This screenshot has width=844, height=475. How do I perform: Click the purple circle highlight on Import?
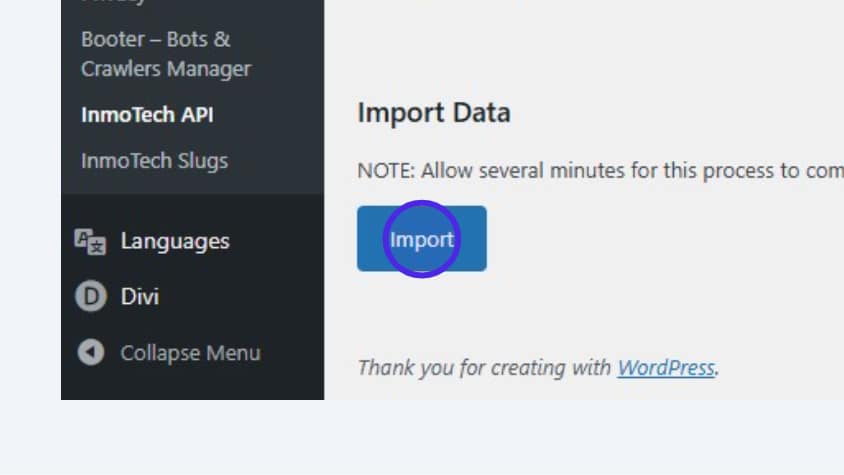click(421, 239)
